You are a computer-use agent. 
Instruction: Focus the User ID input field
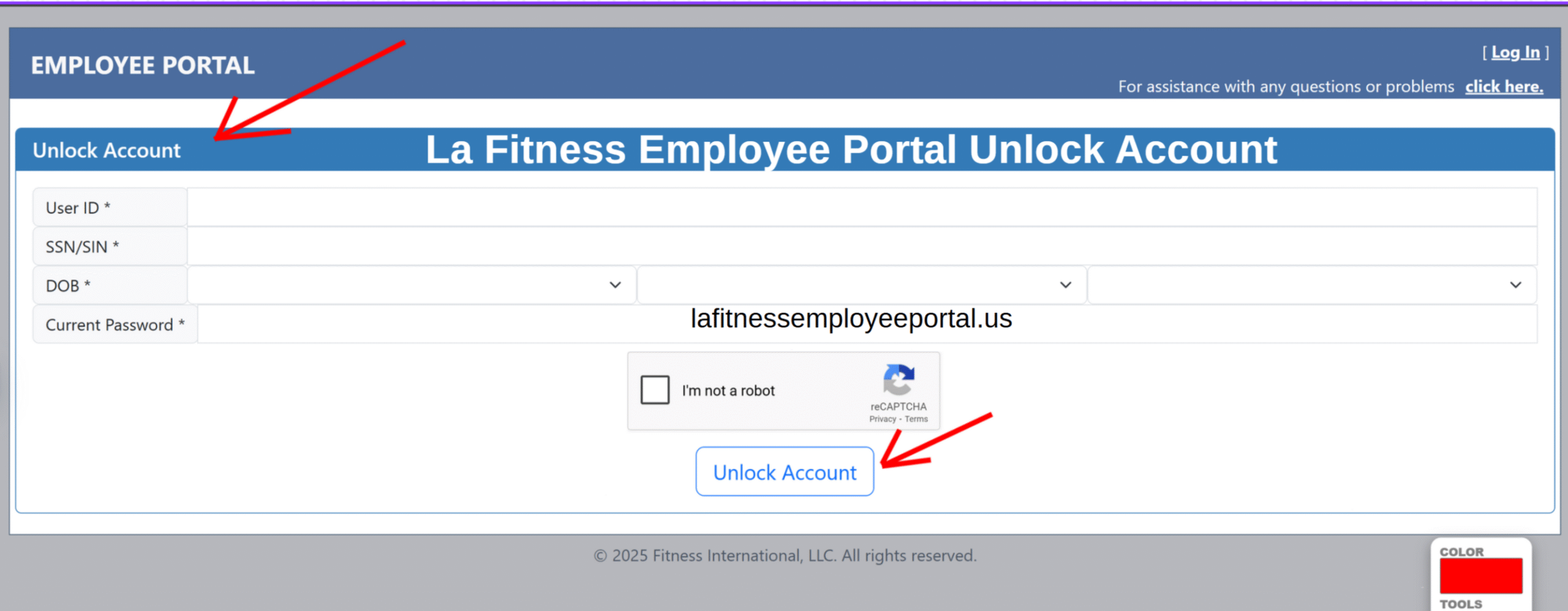tap(862, 207)
